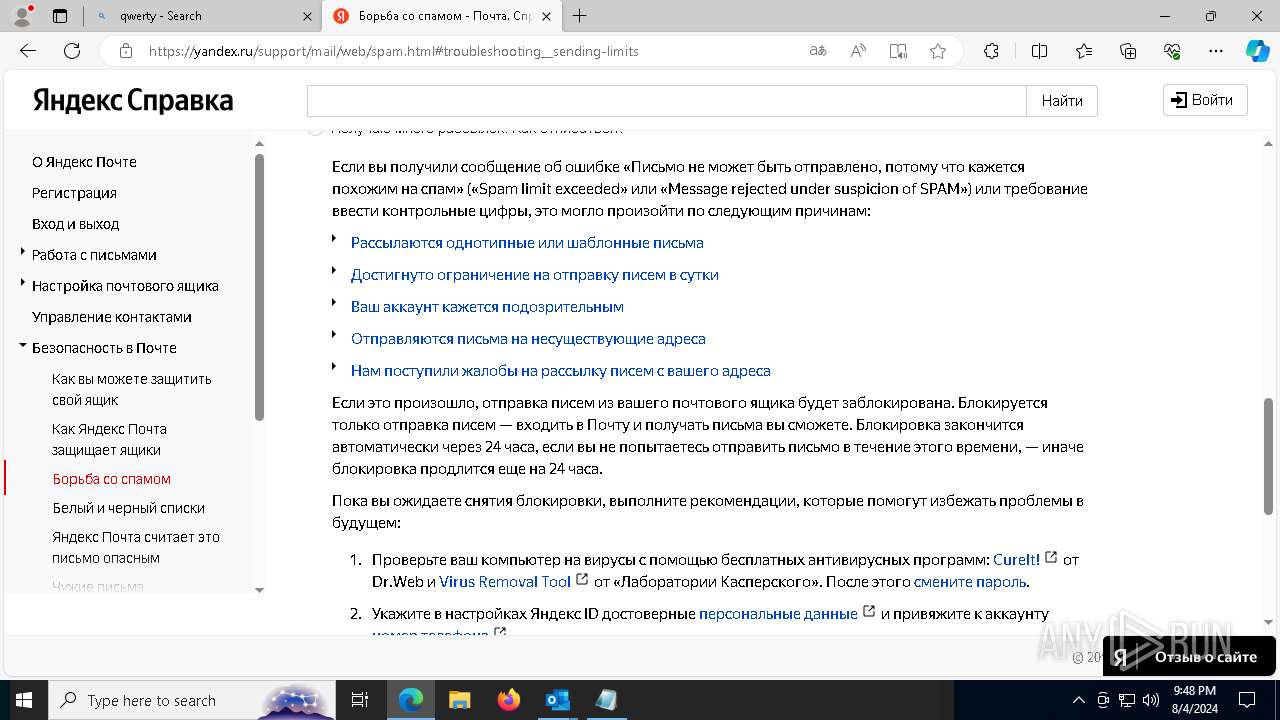Follow the персональные данные link
Viewport: 1280px width, 720px height.
point(778,613)
